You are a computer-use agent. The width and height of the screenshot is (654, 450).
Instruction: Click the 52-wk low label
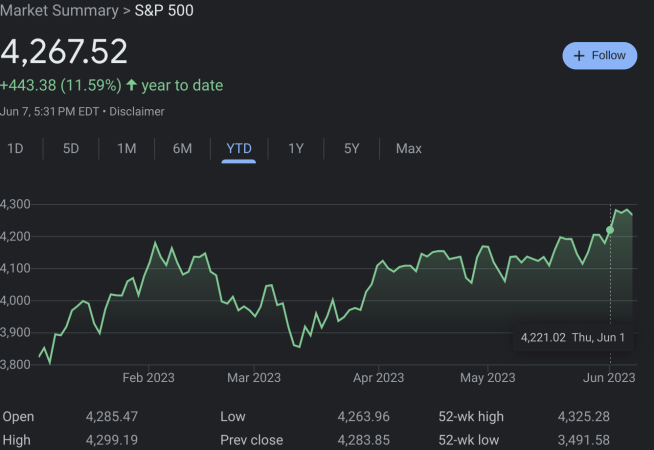[468, 440]
